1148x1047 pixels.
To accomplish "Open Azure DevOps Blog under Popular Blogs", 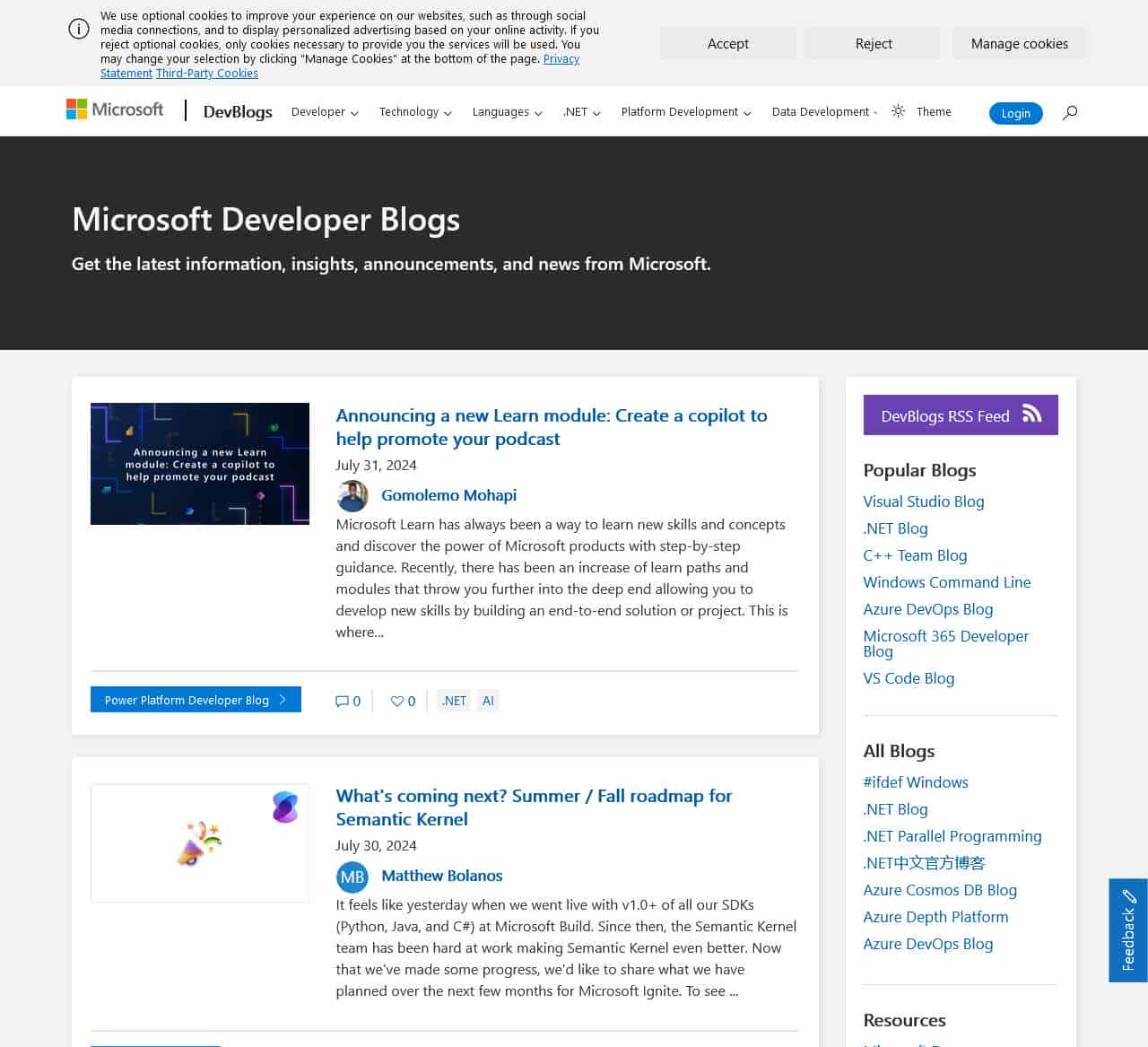I will tap(928, 609).
